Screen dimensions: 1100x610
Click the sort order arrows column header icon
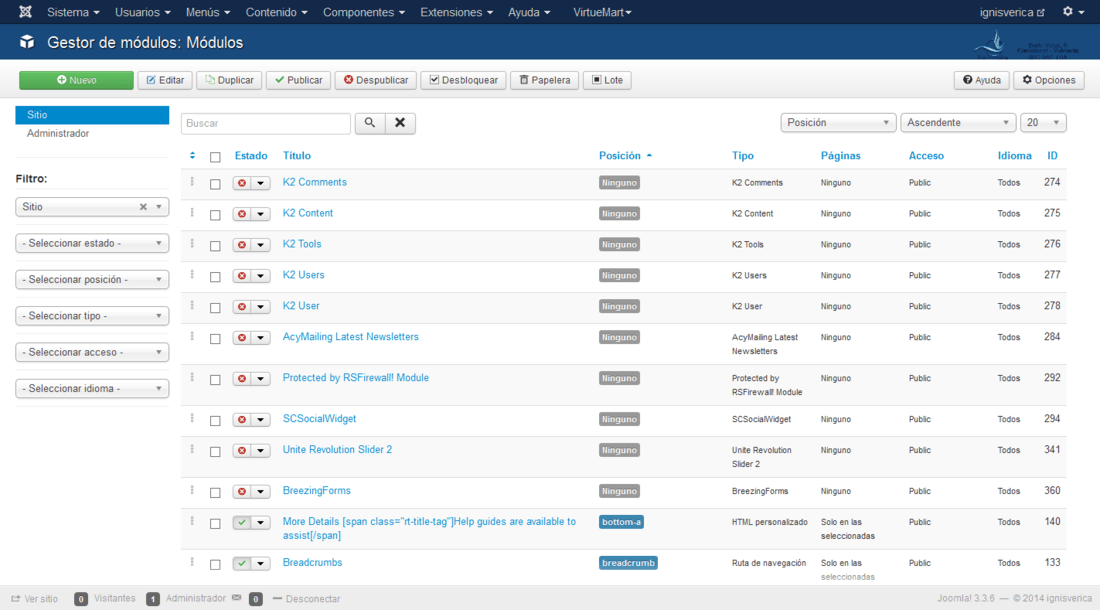point(192,156)
